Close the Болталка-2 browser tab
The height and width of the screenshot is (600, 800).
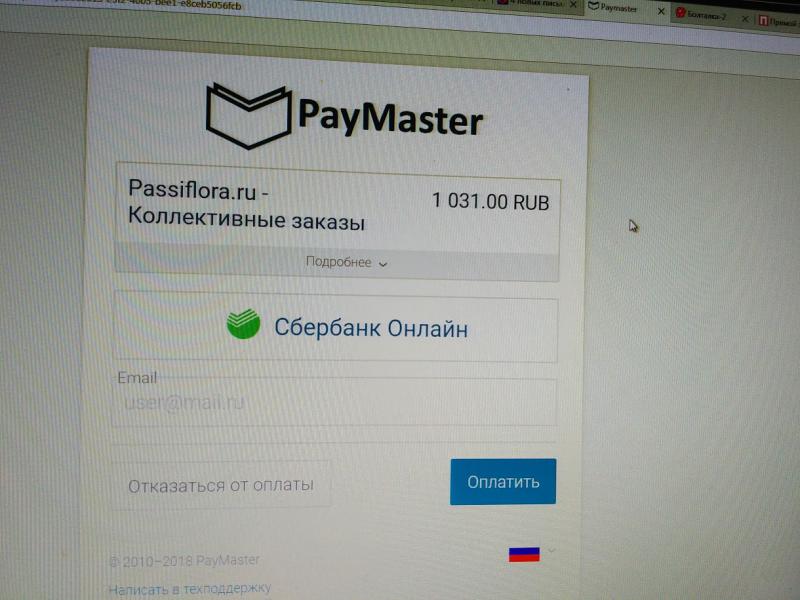pyautogui.click(x=744, y=19)
